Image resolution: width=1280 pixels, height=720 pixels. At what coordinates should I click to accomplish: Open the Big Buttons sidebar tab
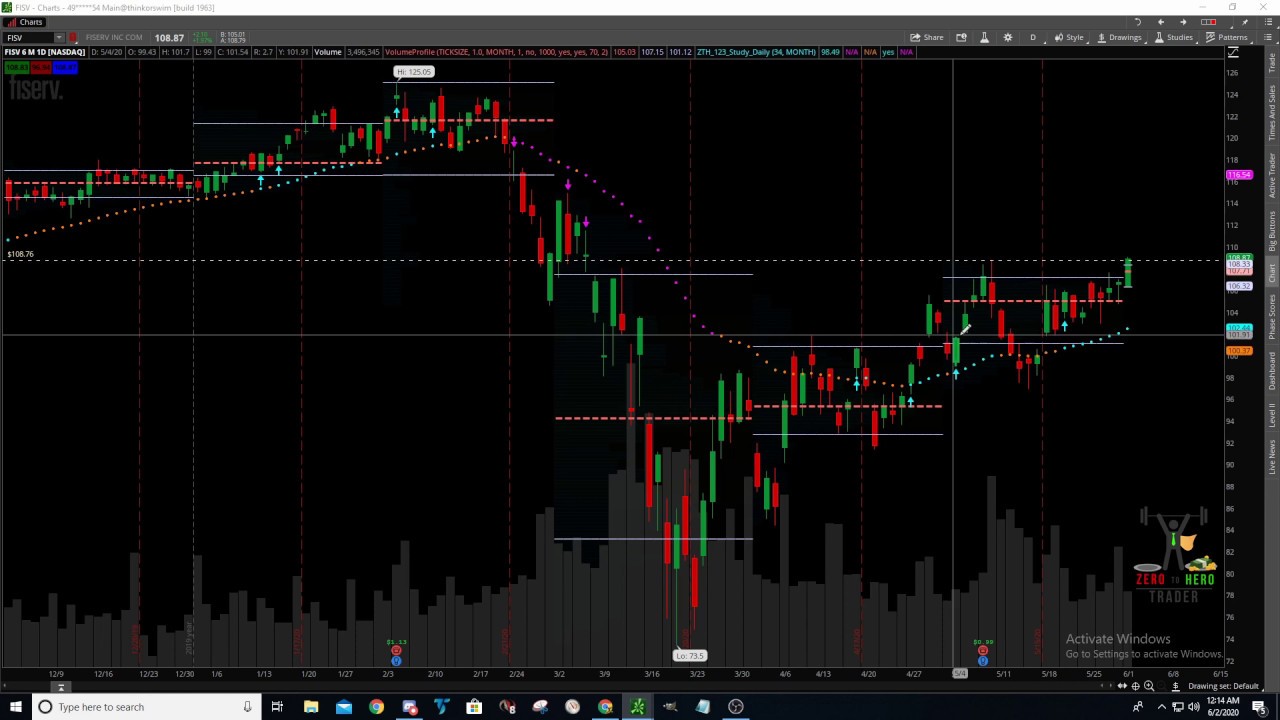click(1272, 230)
